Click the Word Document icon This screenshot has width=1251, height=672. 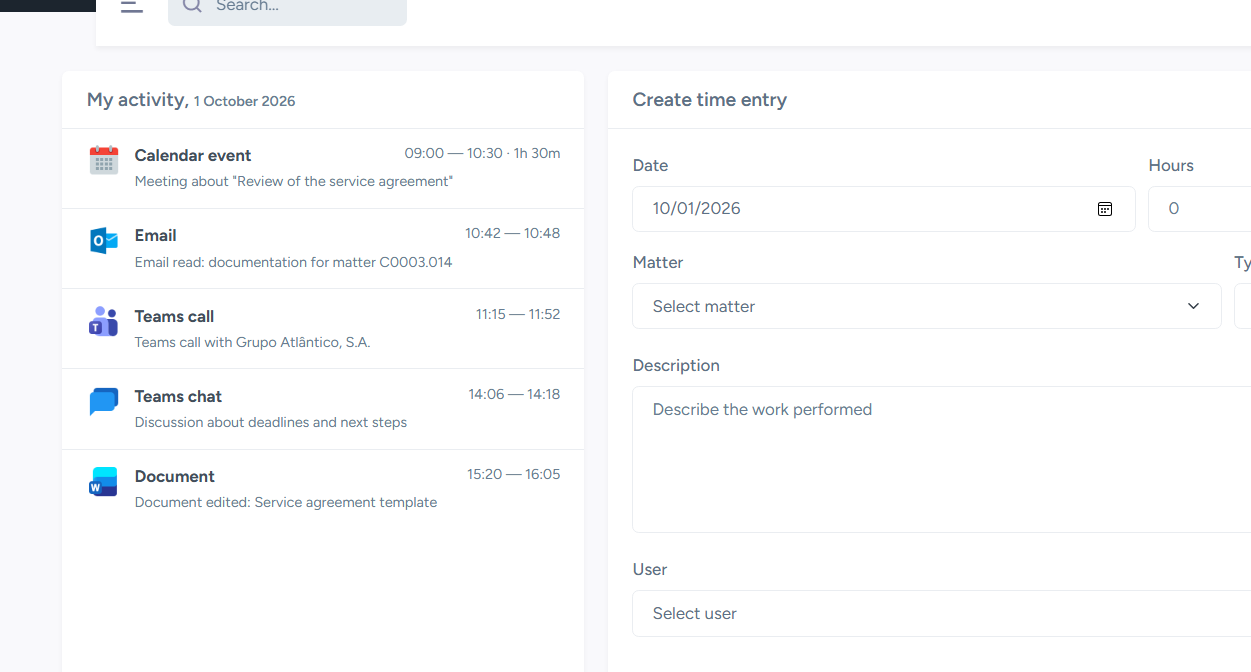104,482
